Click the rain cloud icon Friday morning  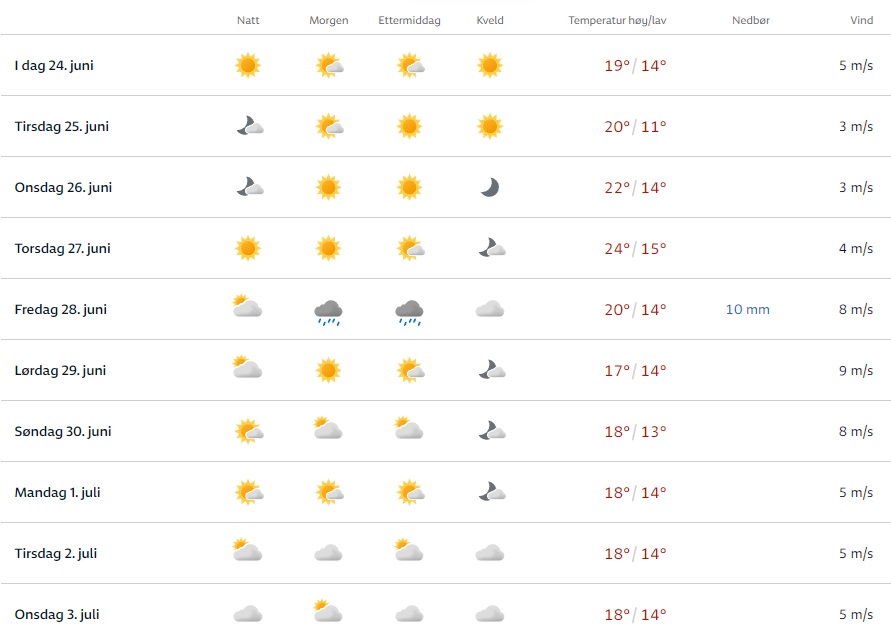[x=328, y=312]
